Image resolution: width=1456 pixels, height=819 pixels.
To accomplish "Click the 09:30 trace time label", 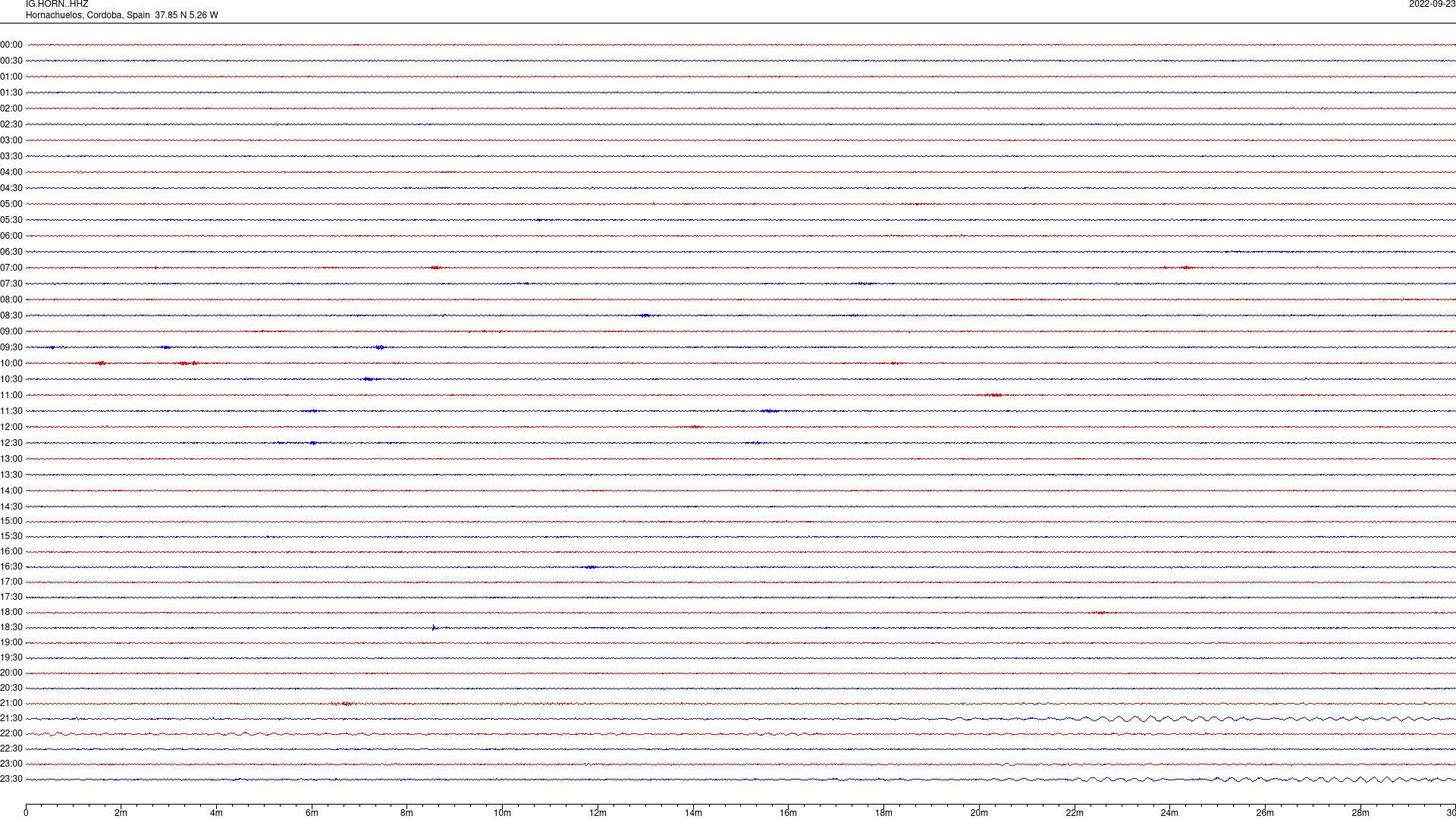I will tap(11, 347).
